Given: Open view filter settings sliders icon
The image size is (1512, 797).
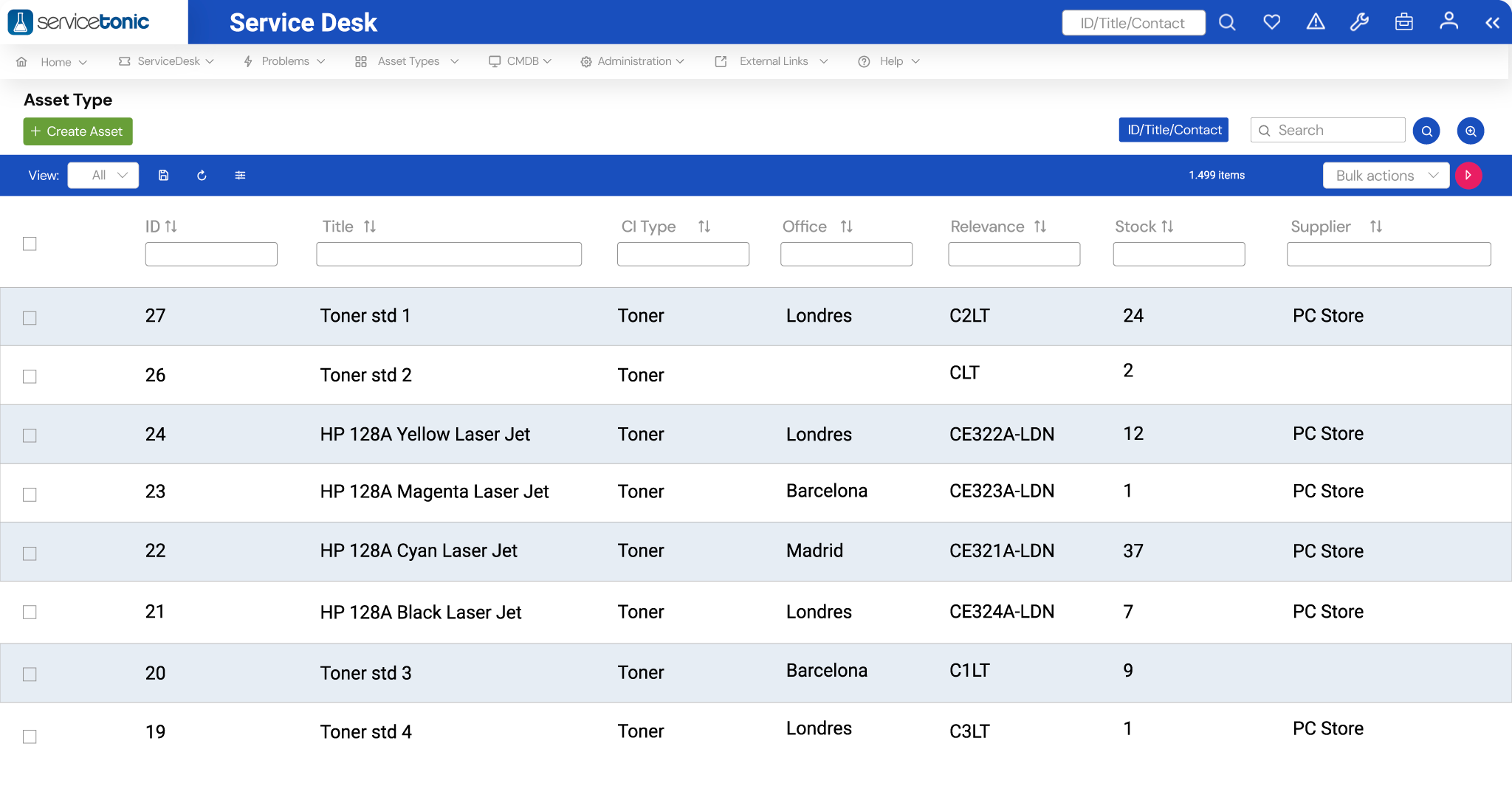Looking at the screenshot, I should [x=240, y=176].
